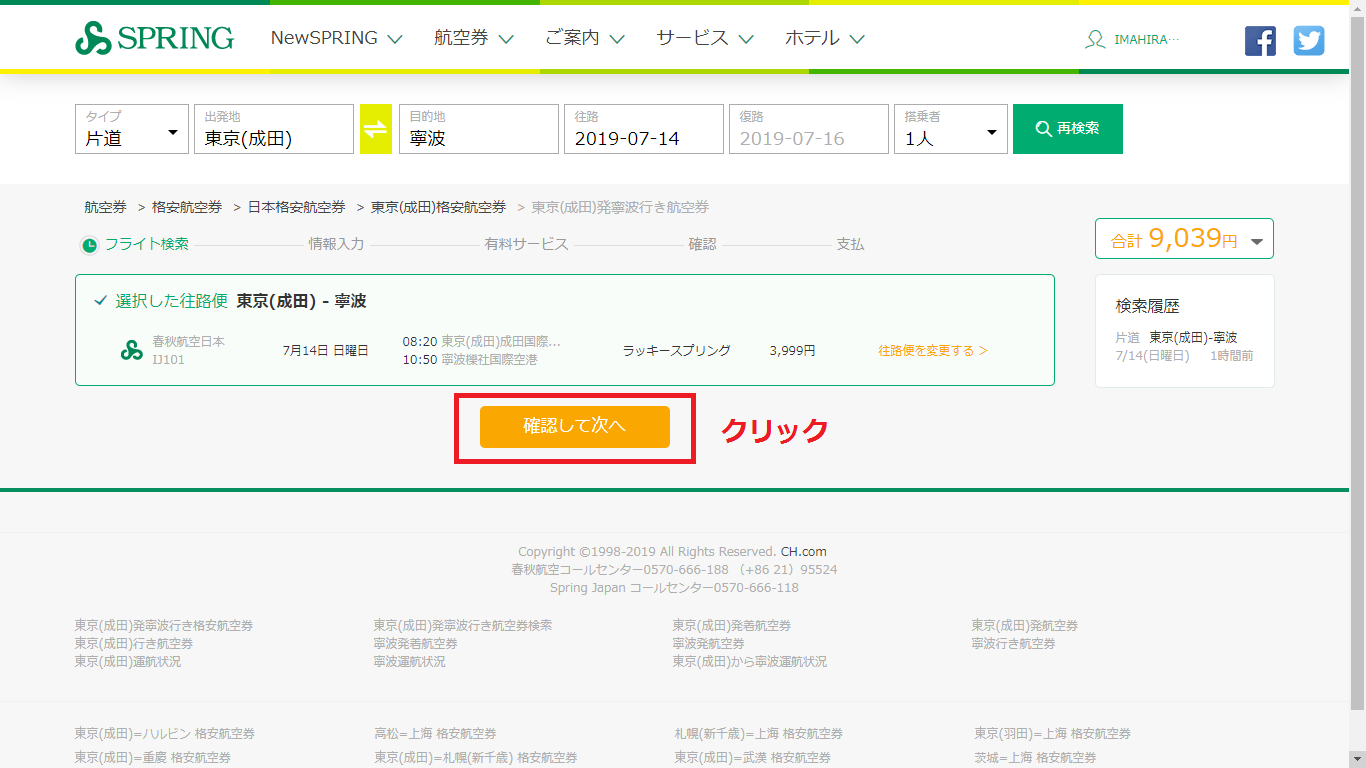Open the 航空券 navigation menu

click(473, 39)
